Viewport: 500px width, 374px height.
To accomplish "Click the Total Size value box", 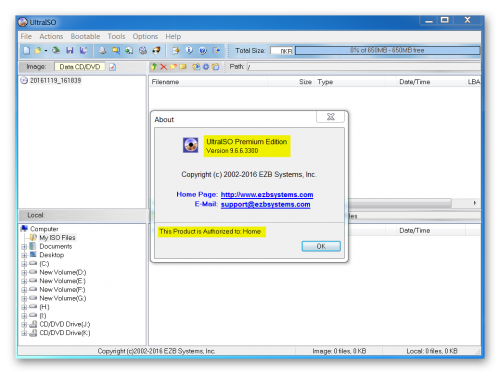I will [282, 51].
